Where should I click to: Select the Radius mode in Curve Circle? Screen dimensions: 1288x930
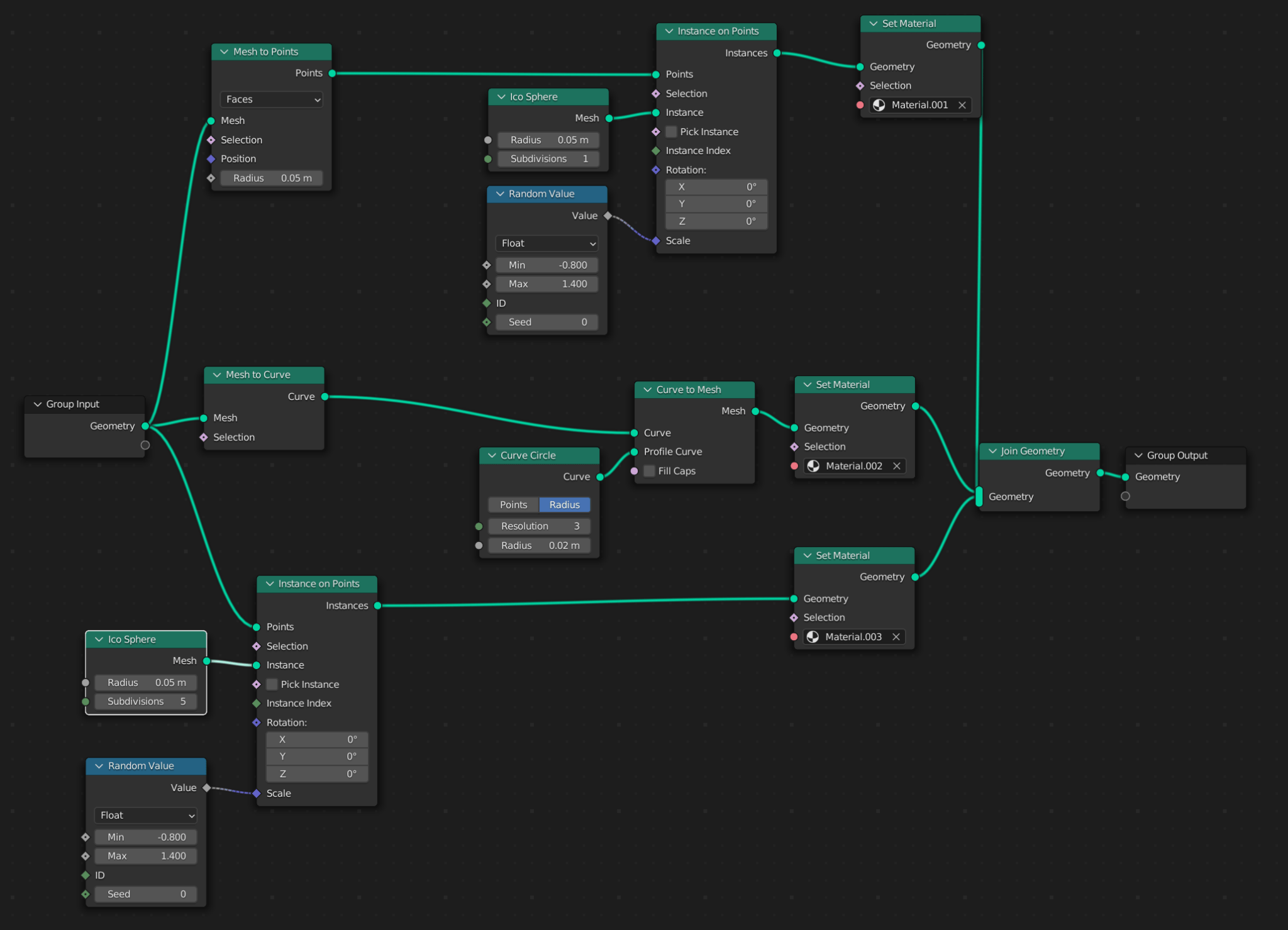tap(564, 505)
